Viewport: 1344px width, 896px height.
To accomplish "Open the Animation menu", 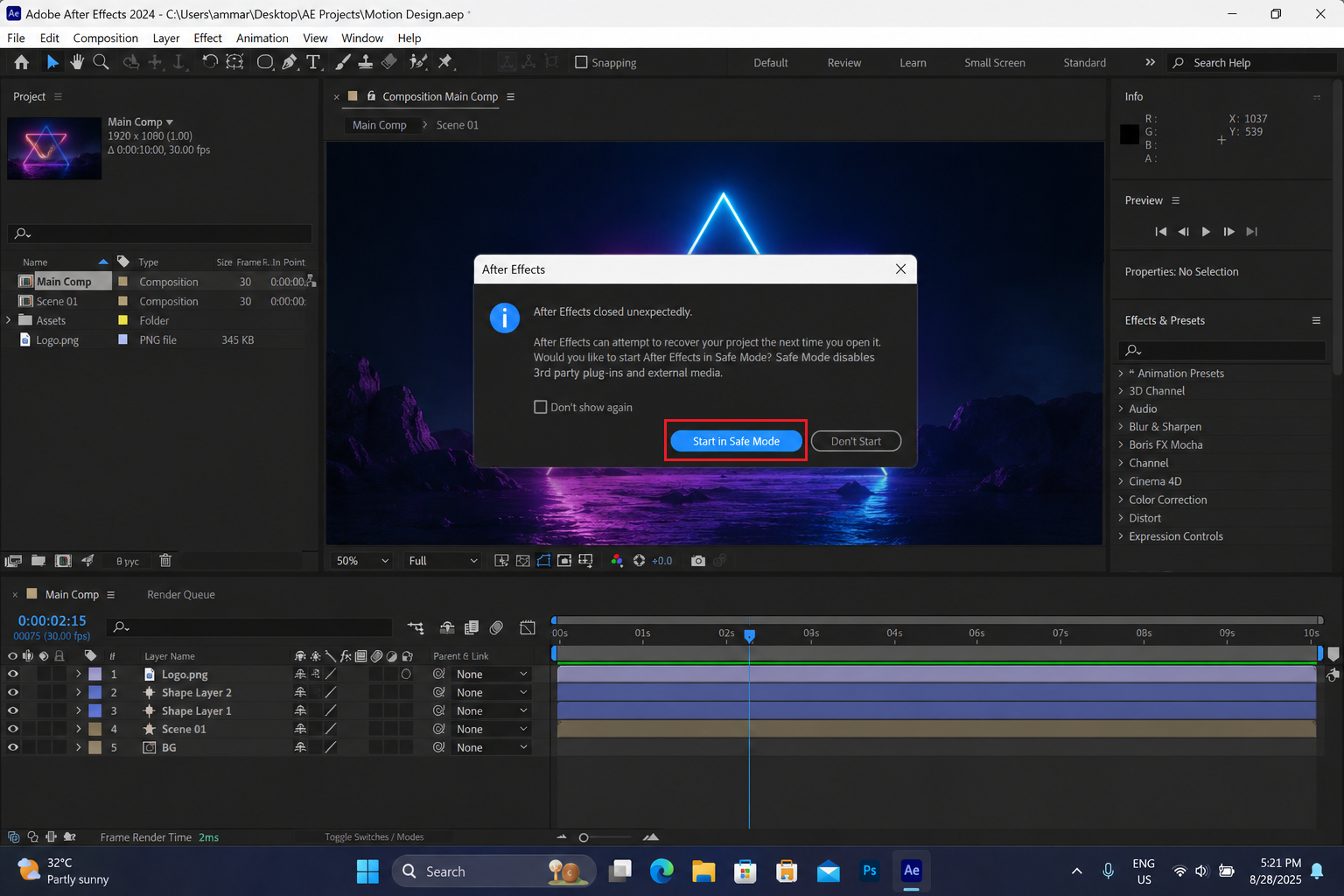I will tap(262, 38).
